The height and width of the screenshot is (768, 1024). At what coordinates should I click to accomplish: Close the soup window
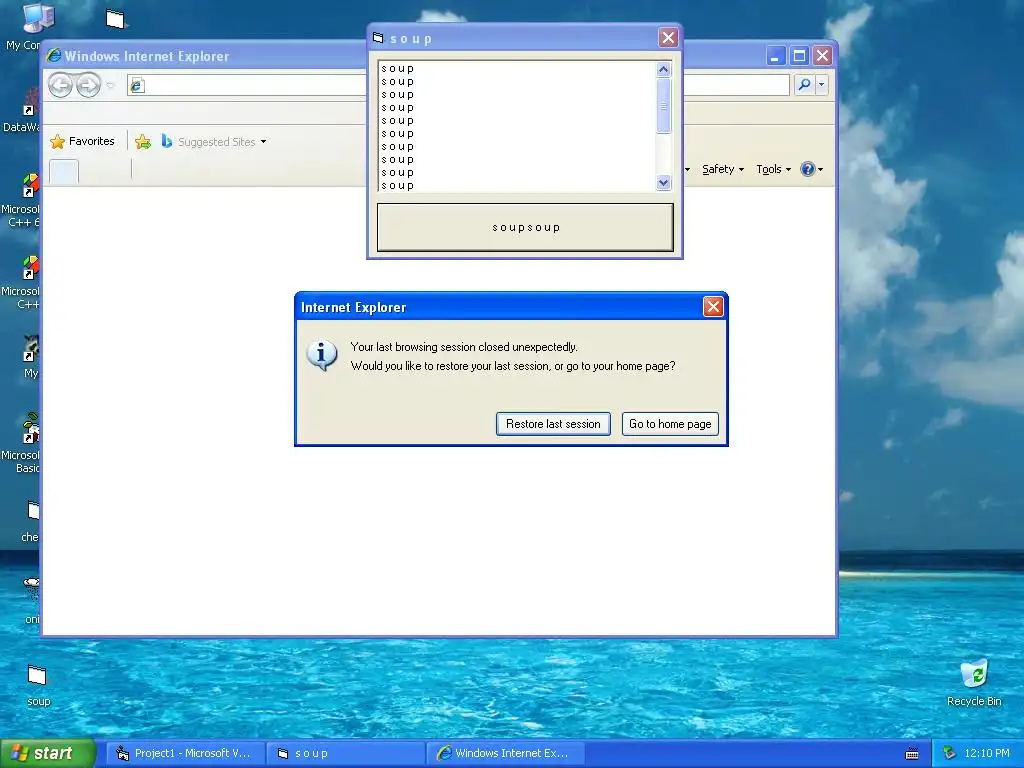667,38
